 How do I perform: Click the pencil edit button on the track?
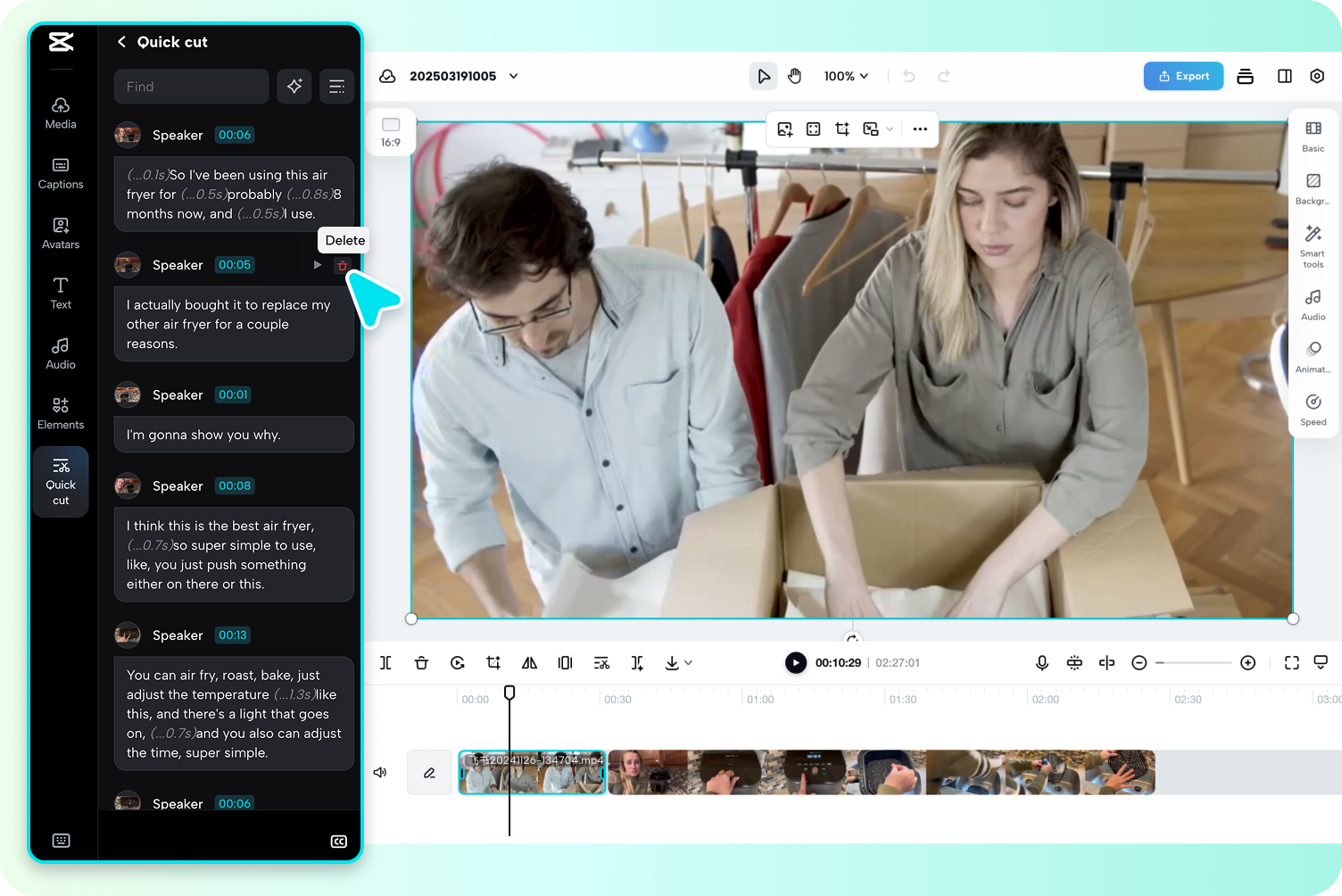[x=429, y=772]
